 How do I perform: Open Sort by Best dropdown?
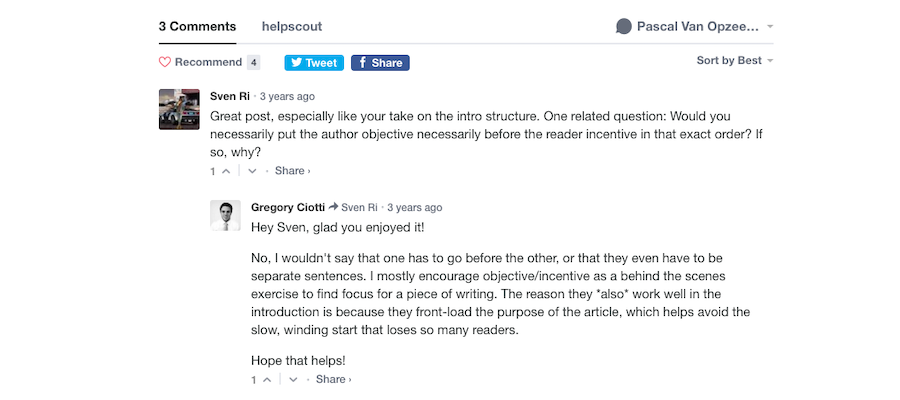click(735, 61)
